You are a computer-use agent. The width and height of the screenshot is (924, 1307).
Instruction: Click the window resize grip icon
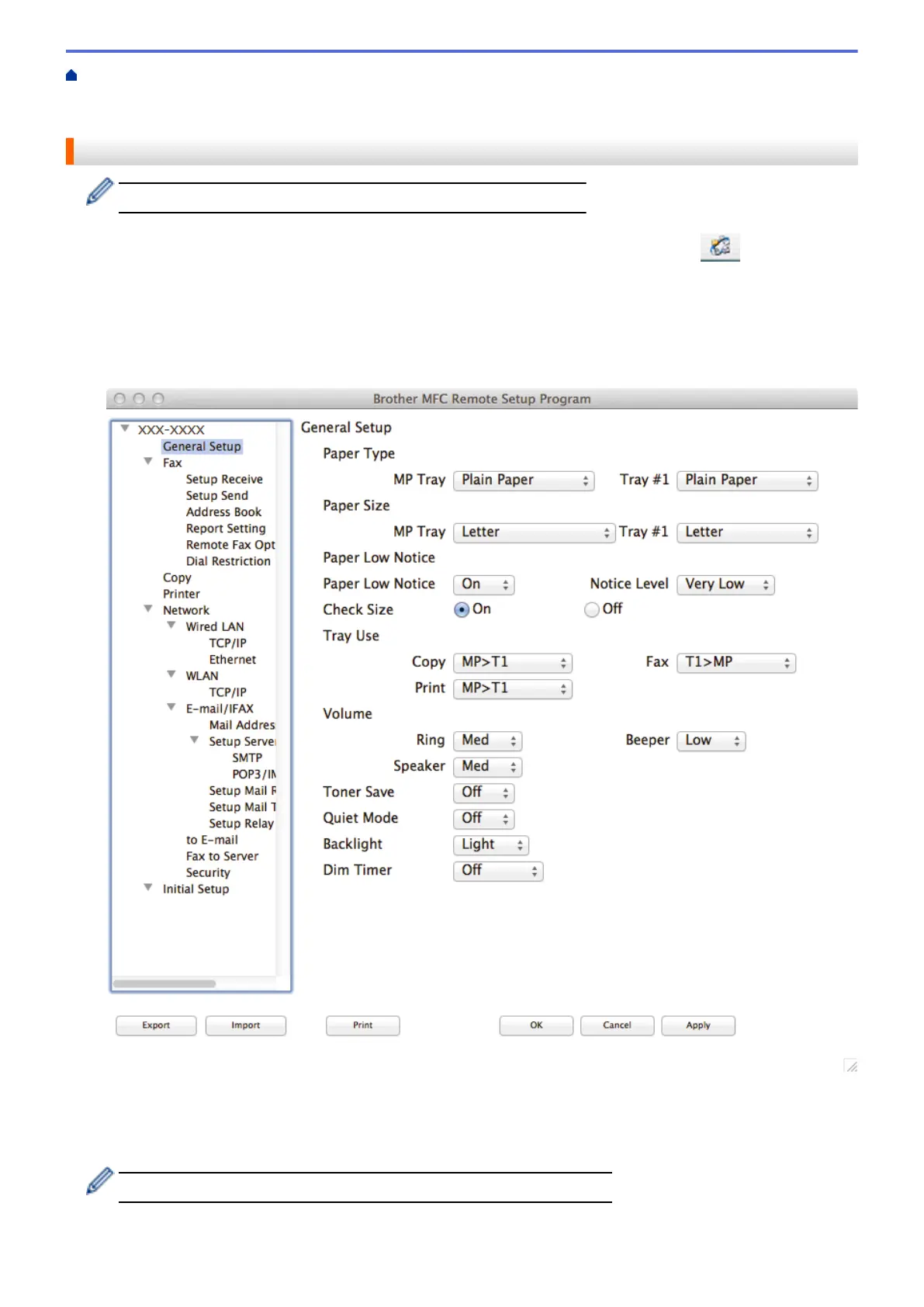(851, 1066)
